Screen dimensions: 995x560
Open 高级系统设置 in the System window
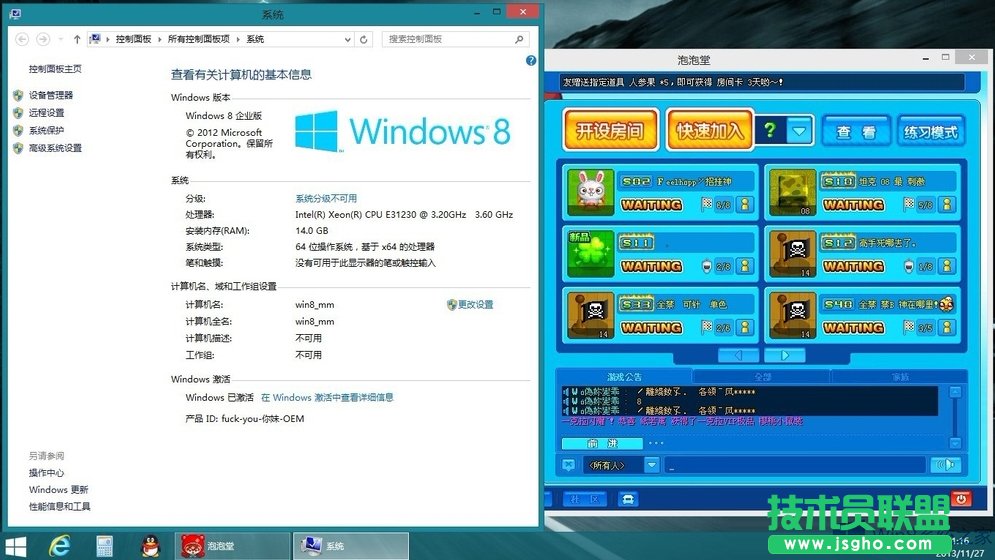tap(55, 148)
